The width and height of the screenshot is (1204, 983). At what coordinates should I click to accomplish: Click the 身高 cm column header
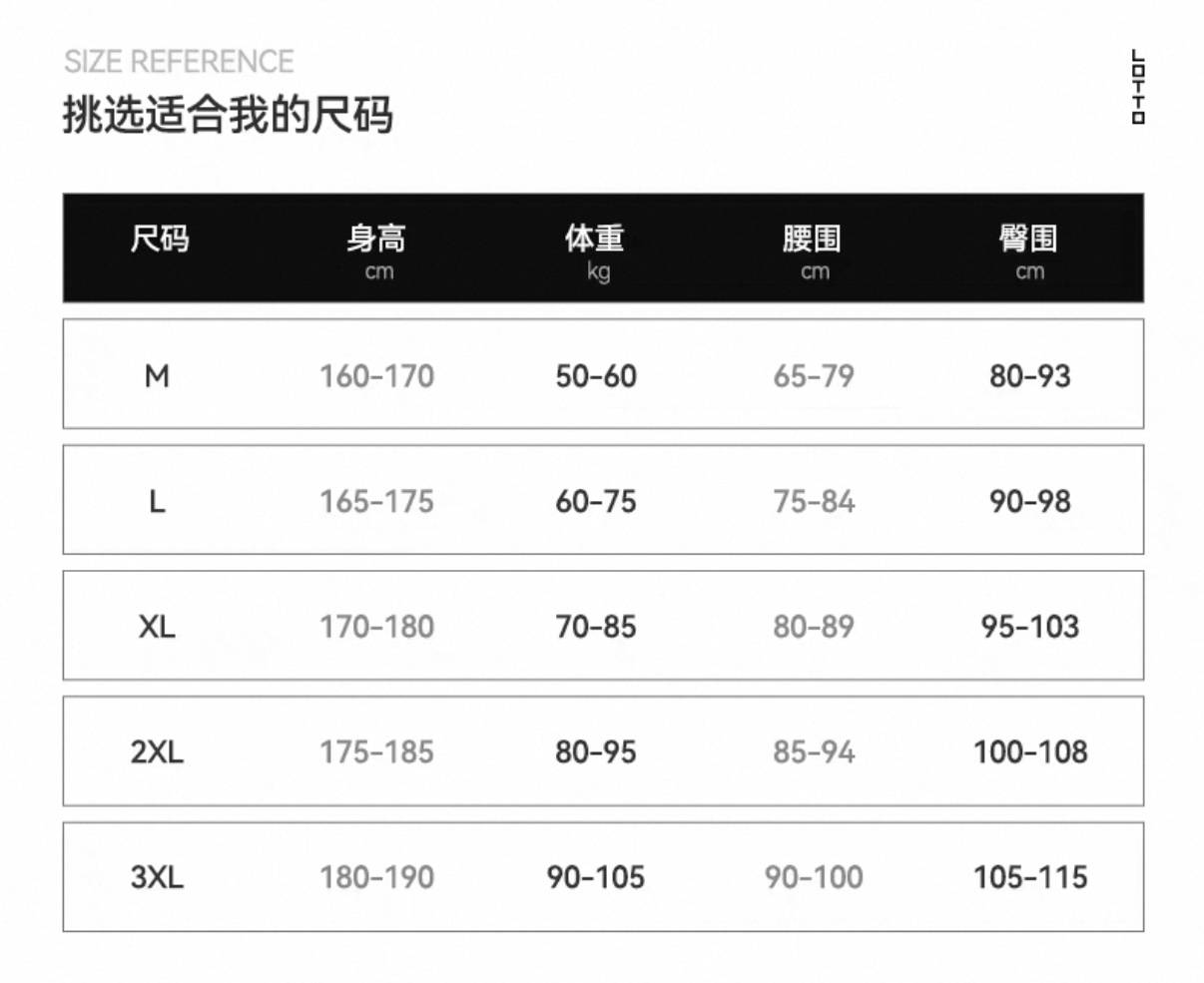377,251
